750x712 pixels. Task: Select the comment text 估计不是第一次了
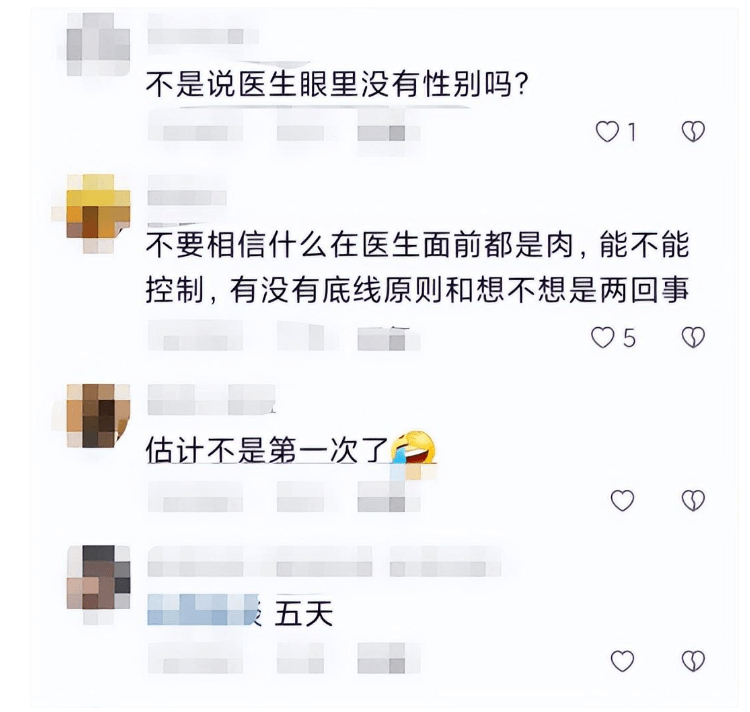[x=266, y=449]
